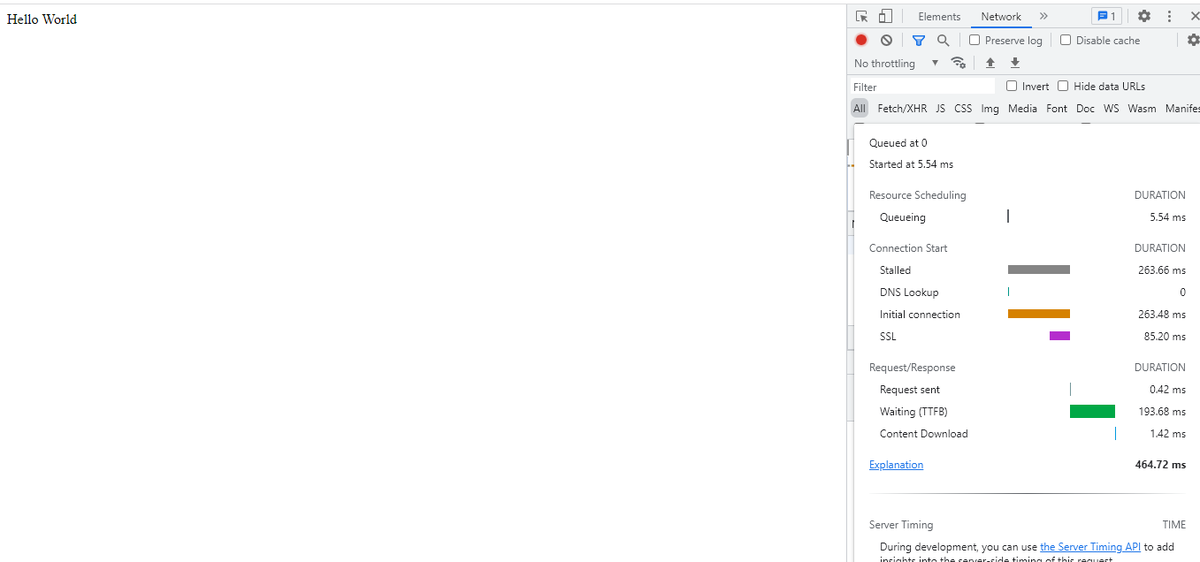This screenshot has width=1200, height=562.
Task: Export HAR file download arrow
Action: click(1015, 63)
